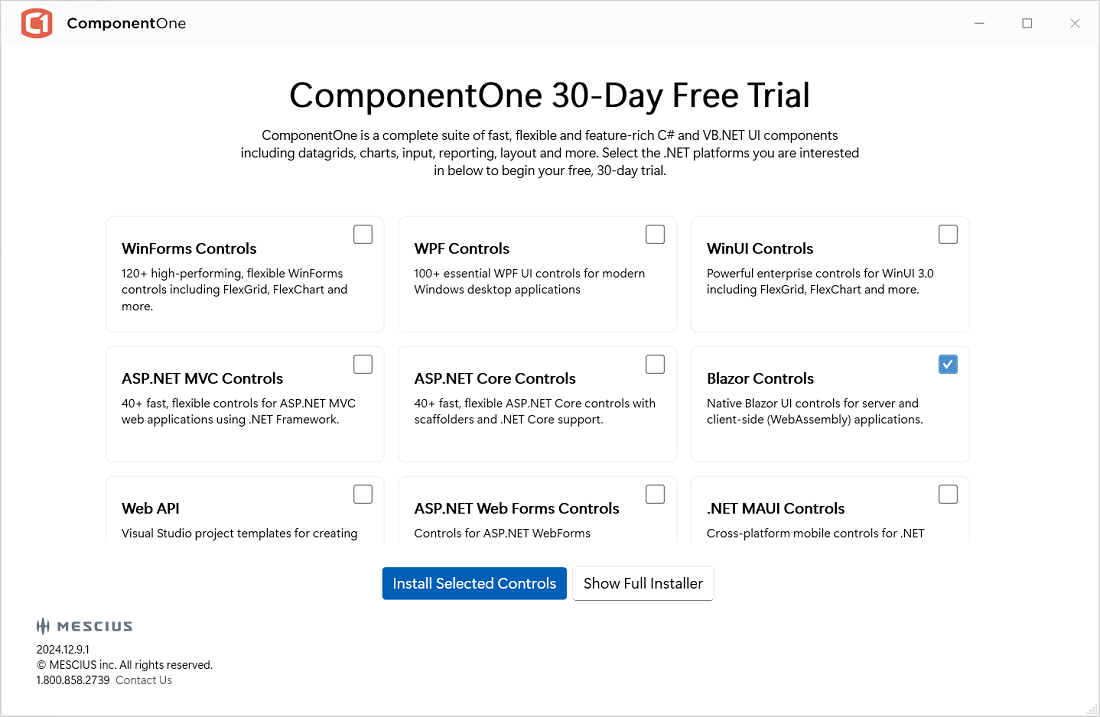The height and width of the screenshot is (717, 1100).
Task: Tick the ASP.NET Web Forms Controls checkbox
Action: click(655, 494)
